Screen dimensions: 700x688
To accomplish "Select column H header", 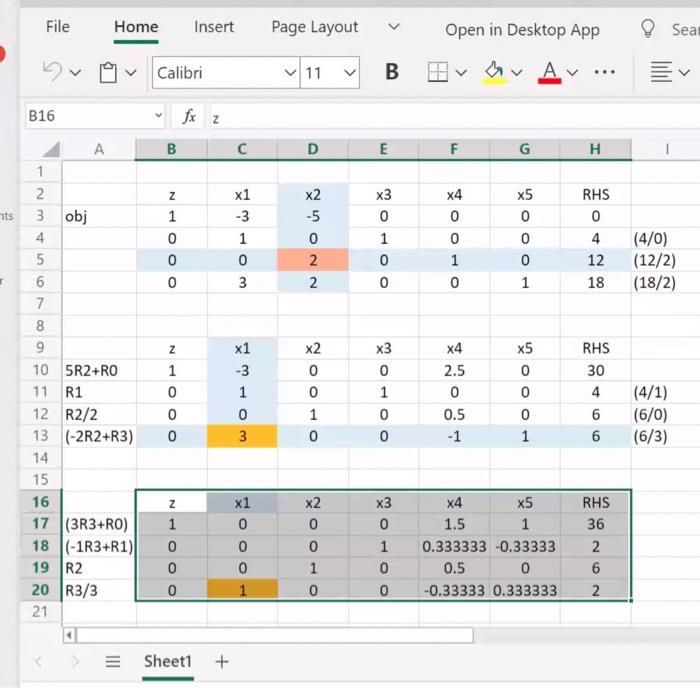I will (x=595, y=149).
